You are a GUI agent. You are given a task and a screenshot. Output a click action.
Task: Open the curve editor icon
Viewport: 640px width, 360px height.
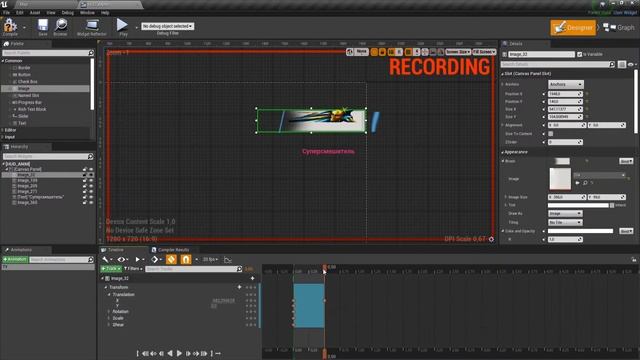[228, 260]
